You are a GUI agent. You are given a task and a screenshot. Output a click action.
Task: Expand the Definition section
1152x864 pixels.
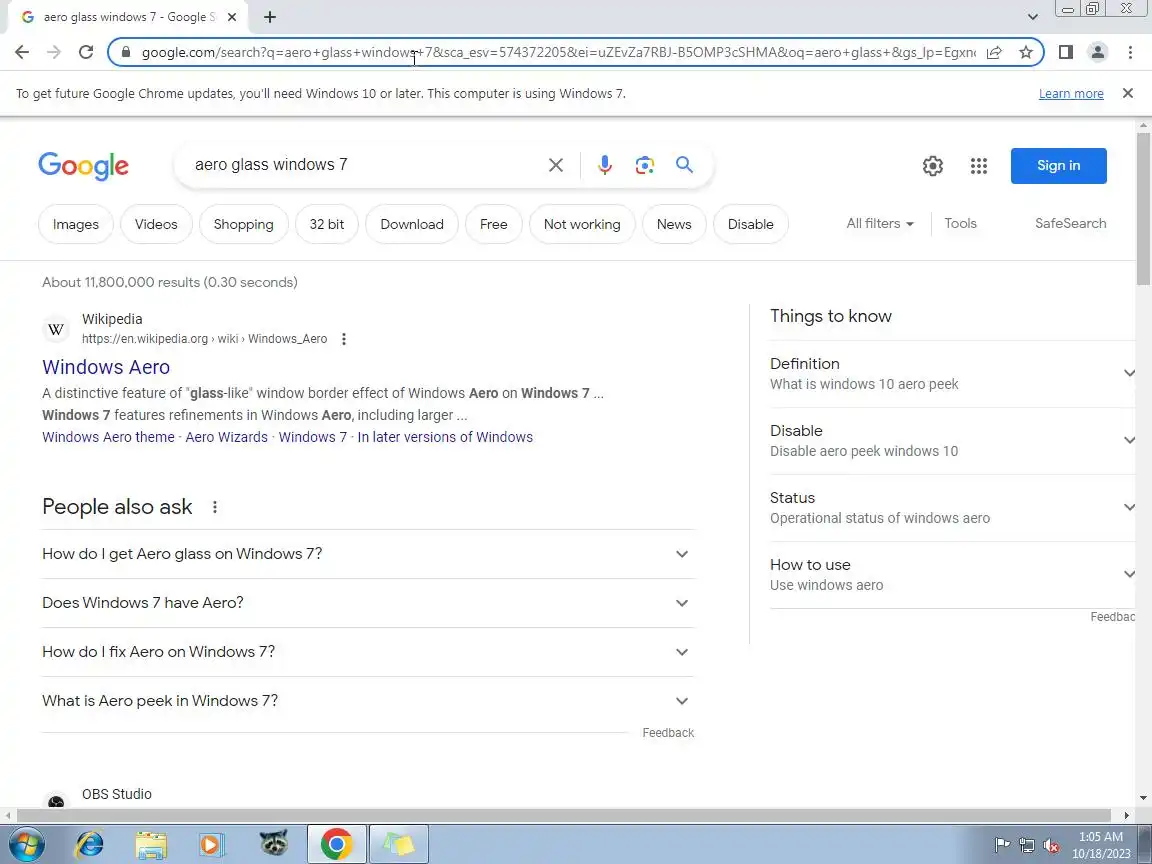953,373
